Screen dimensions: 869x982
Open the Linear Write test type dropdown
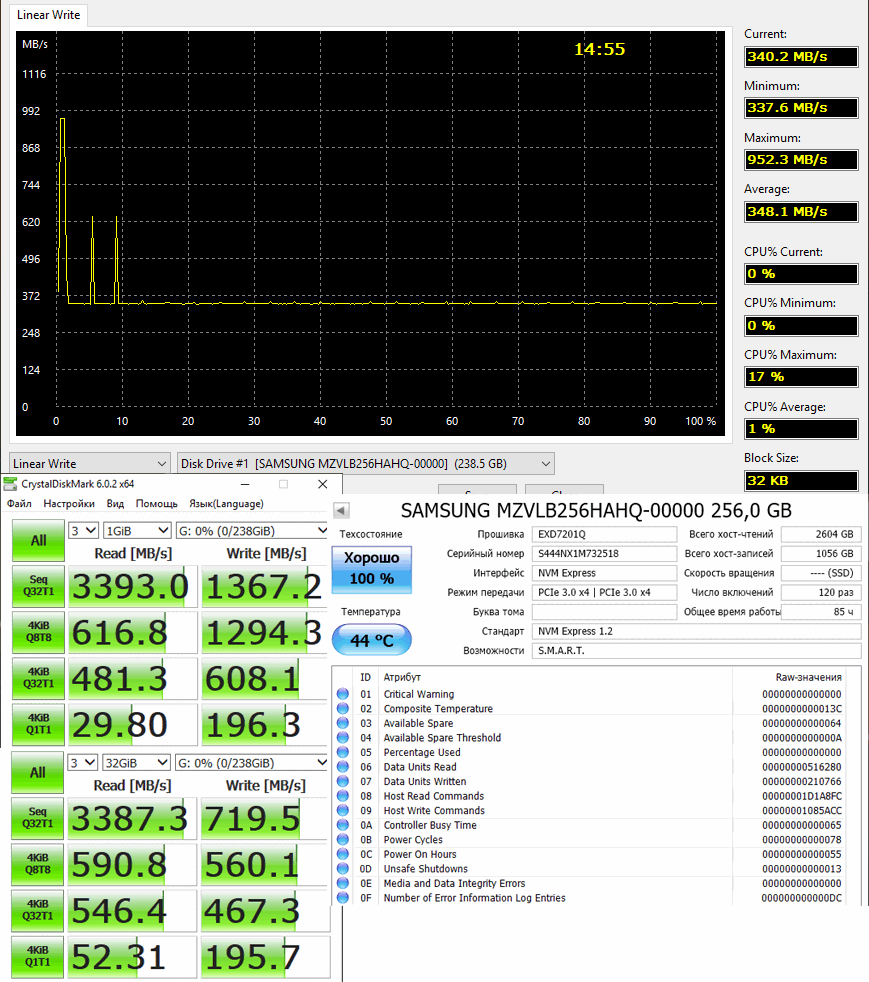point(90,463)
